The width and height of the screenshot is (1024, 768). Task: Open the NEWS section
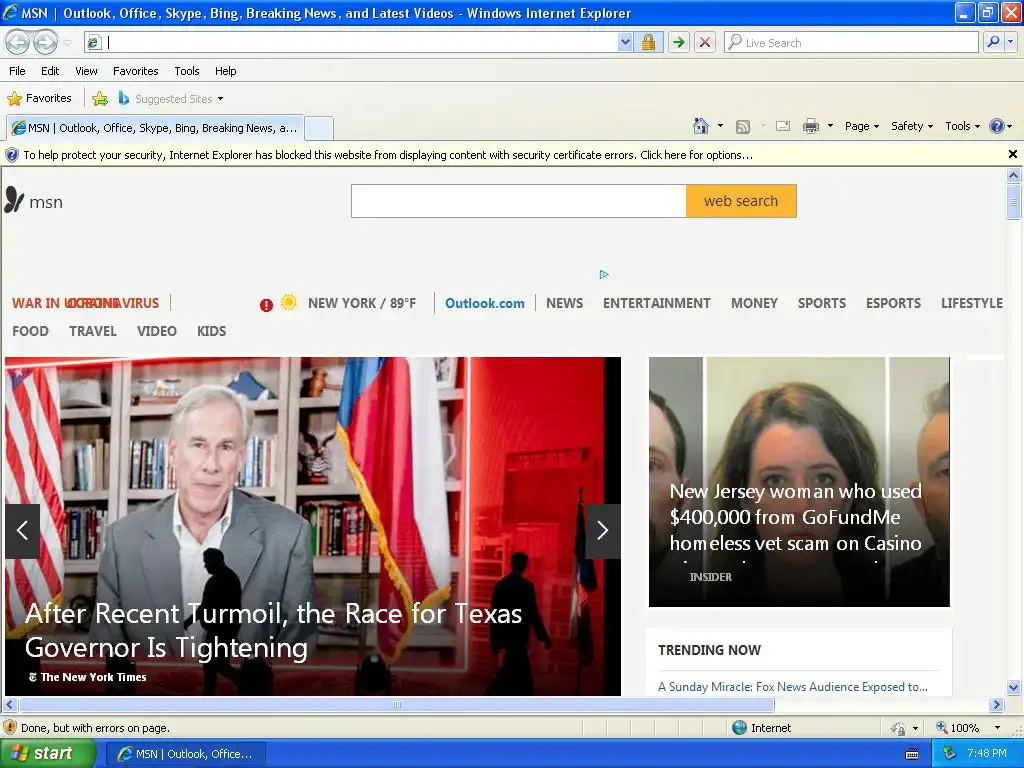[564, 303]
